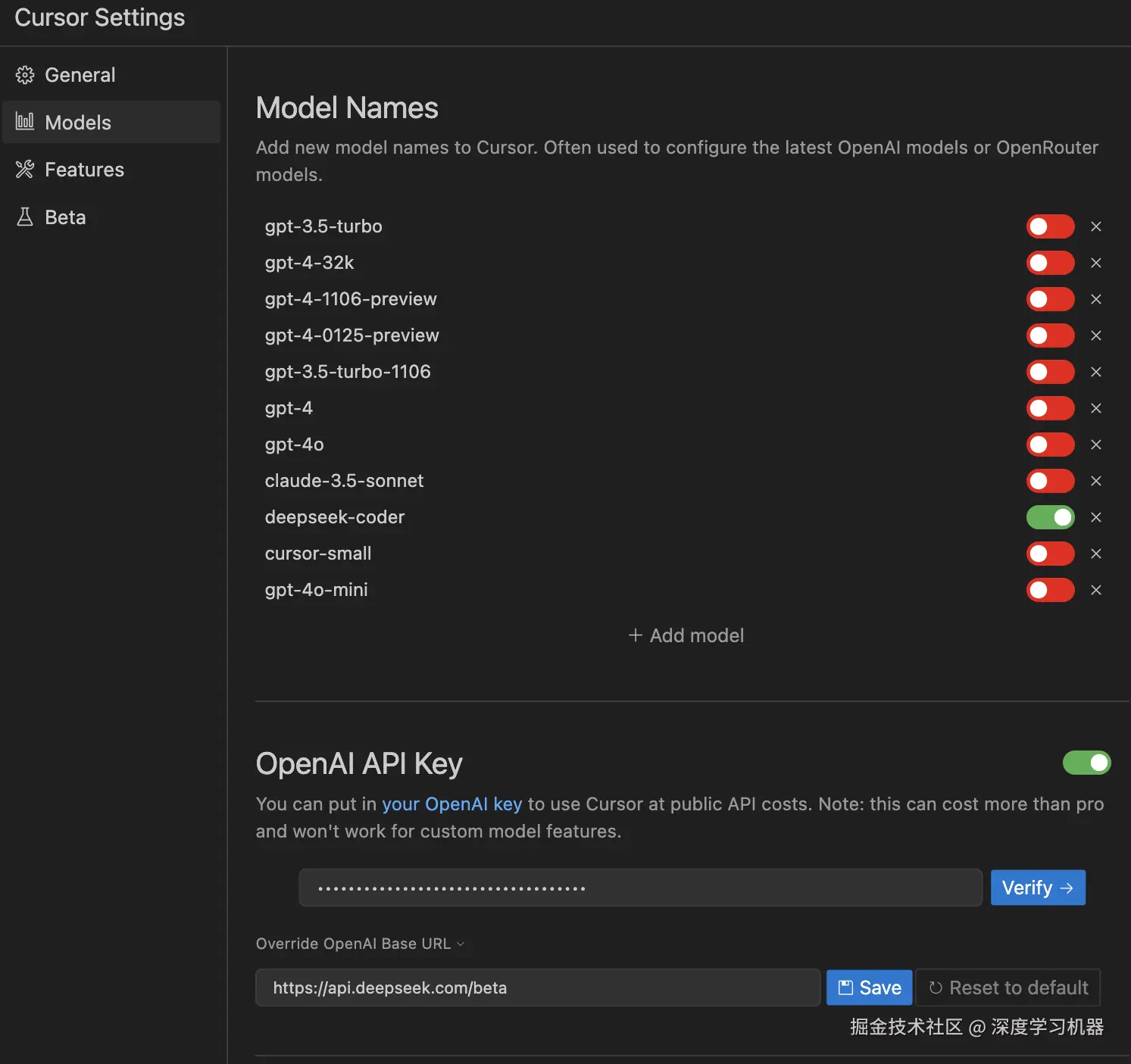
Task: Enable the cursor-small toggle
Action: (1050, 554)
